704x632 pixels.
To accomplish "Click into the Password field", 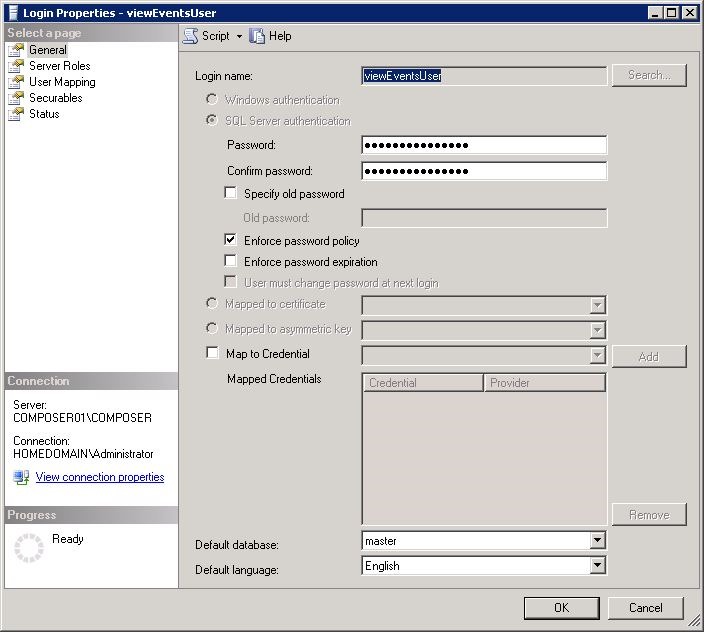I will [x=484, y=145].
